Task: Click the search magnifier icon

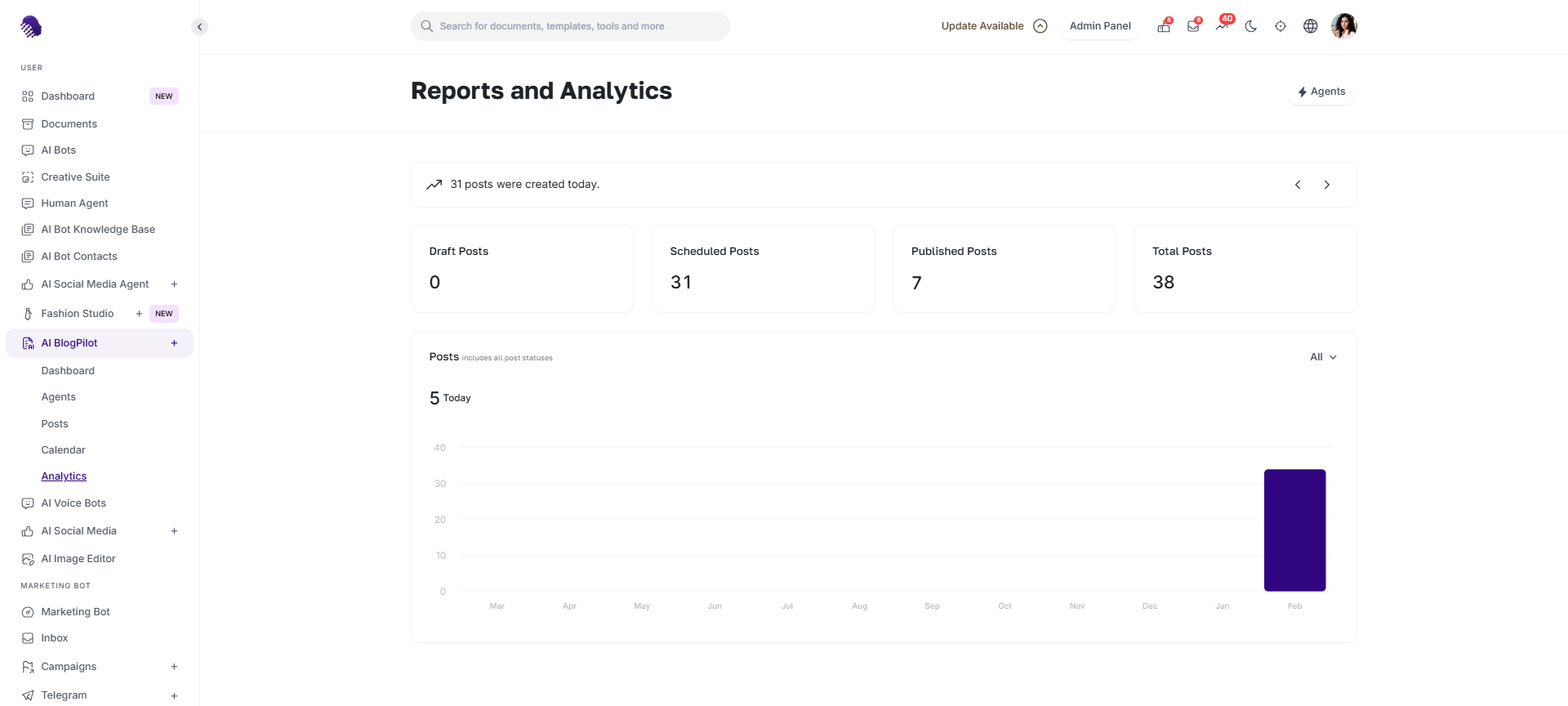Action: (426, 26)
